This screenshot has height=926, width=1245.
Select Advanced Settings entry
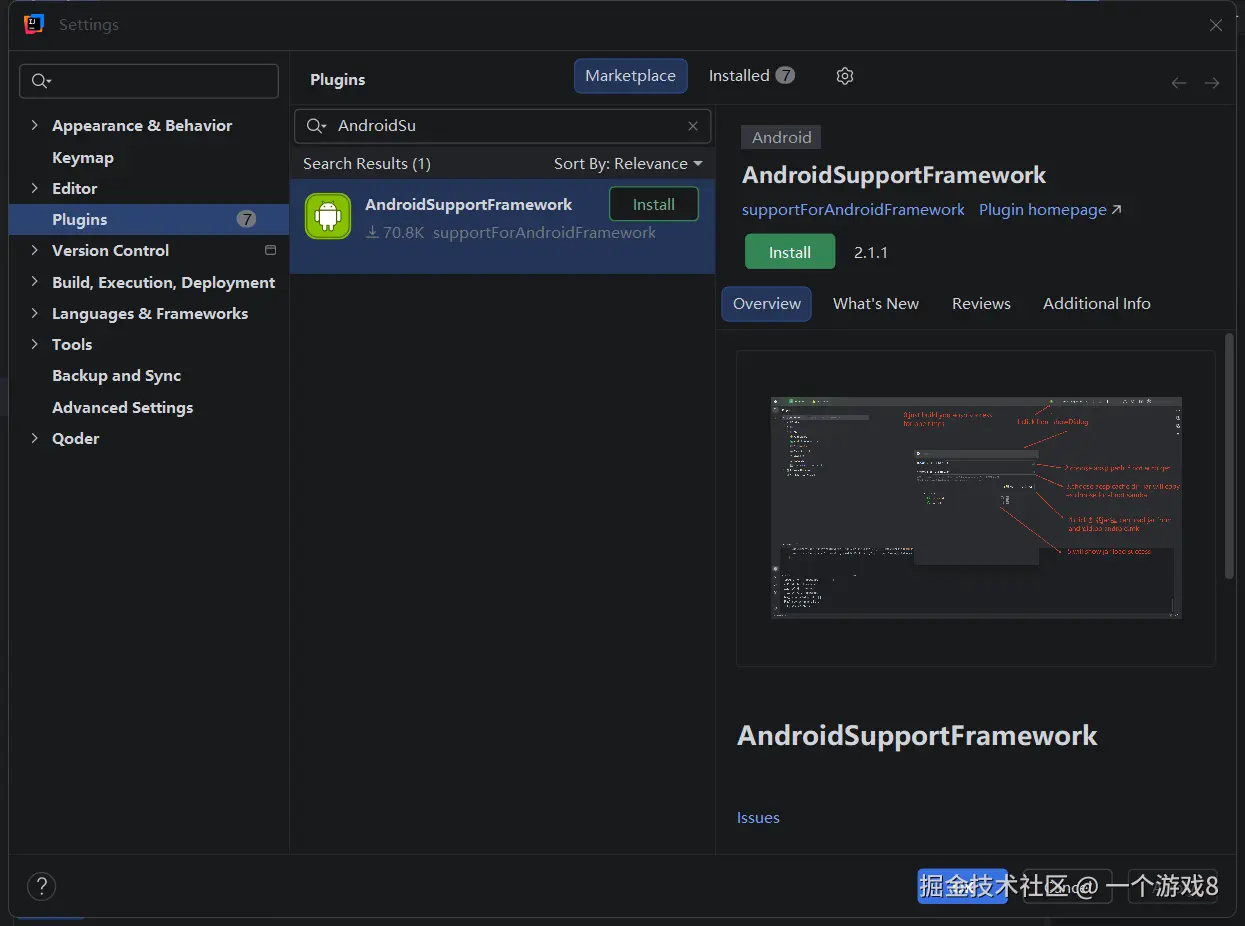coord(122,407)
